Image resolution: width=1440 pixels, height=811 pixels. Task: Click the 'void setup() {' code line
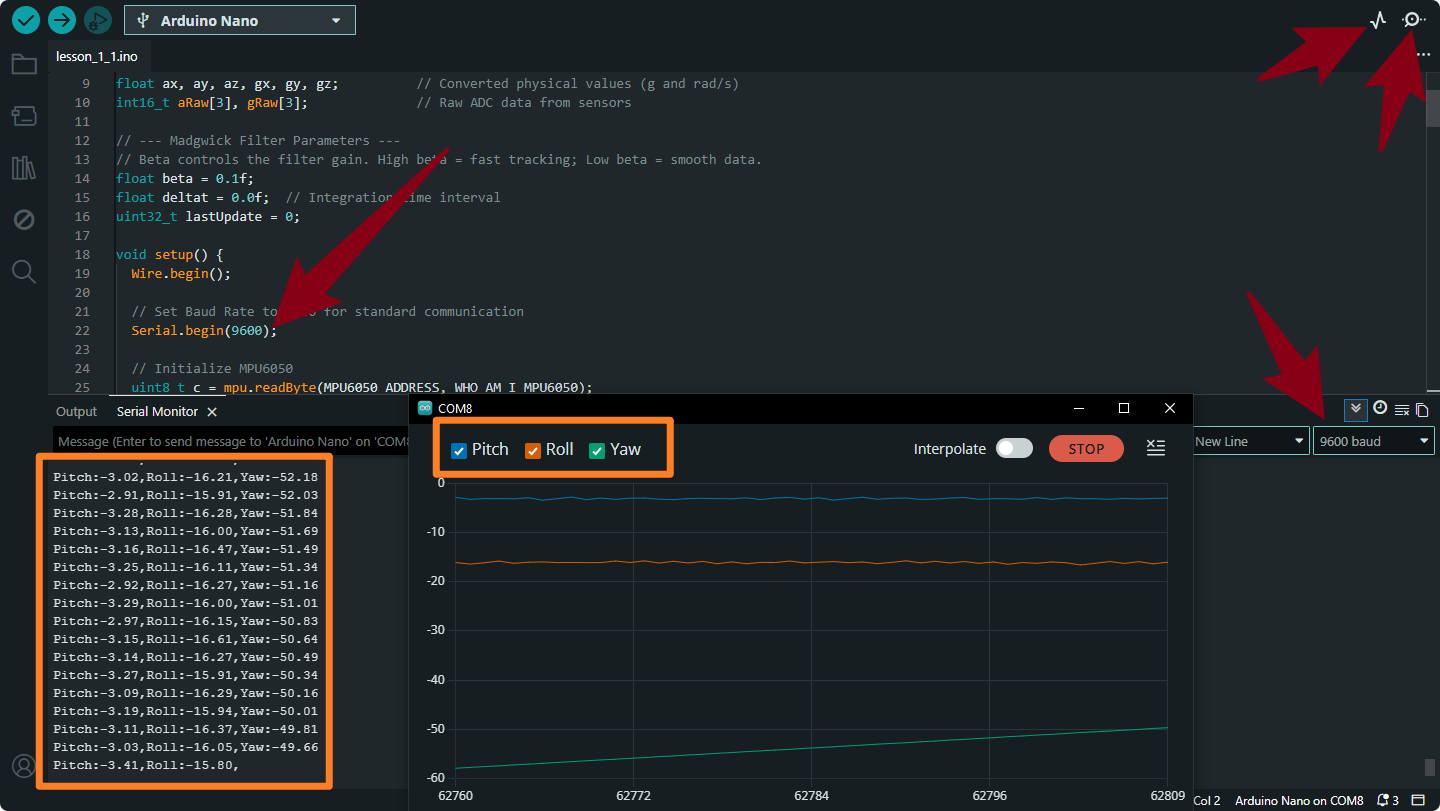(169, 254)
